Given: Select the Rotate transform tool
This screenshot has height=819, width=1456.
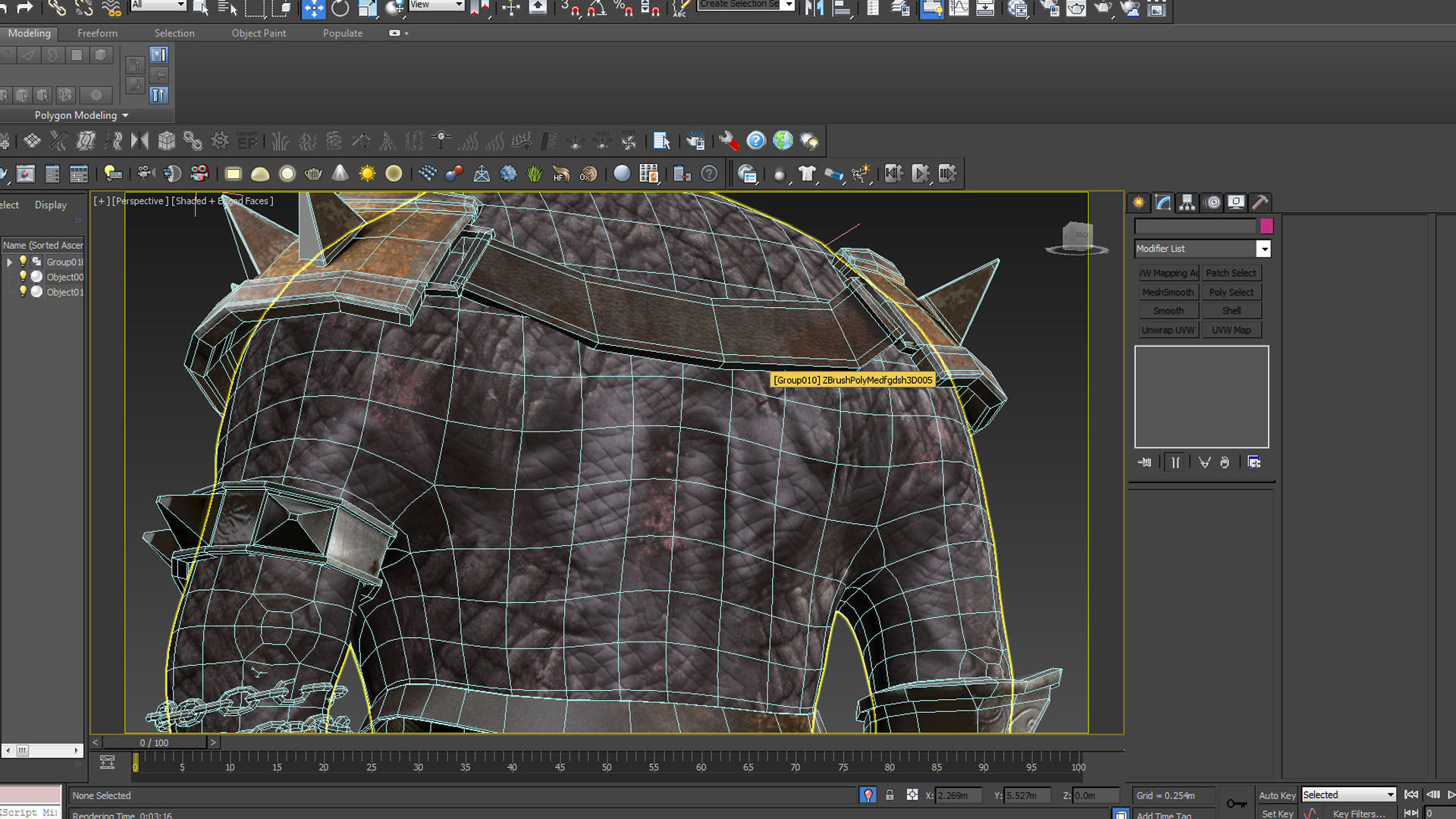Looking at the screenshot, I should click(x=340, y=8).
